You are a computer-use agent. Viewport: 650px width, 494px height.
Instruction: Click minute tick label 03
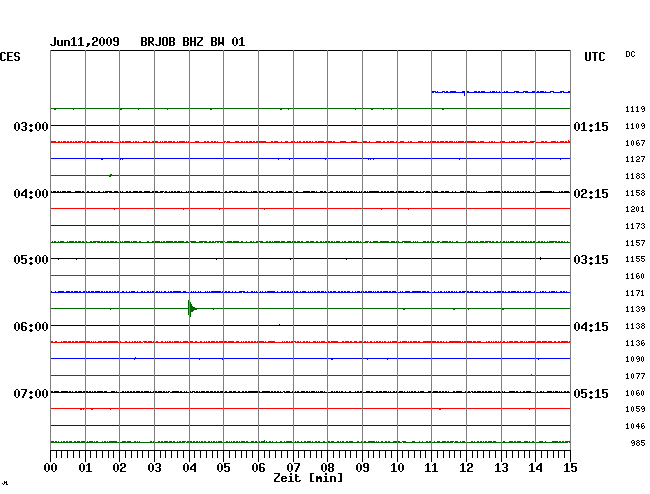154,468
